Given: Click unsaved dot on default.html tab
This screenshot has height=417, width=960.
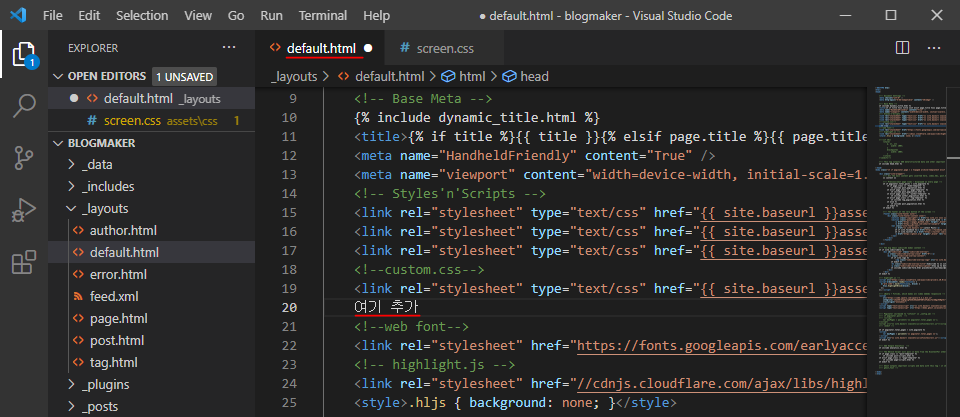Looking at the screenshot, I should click(368, 48).
